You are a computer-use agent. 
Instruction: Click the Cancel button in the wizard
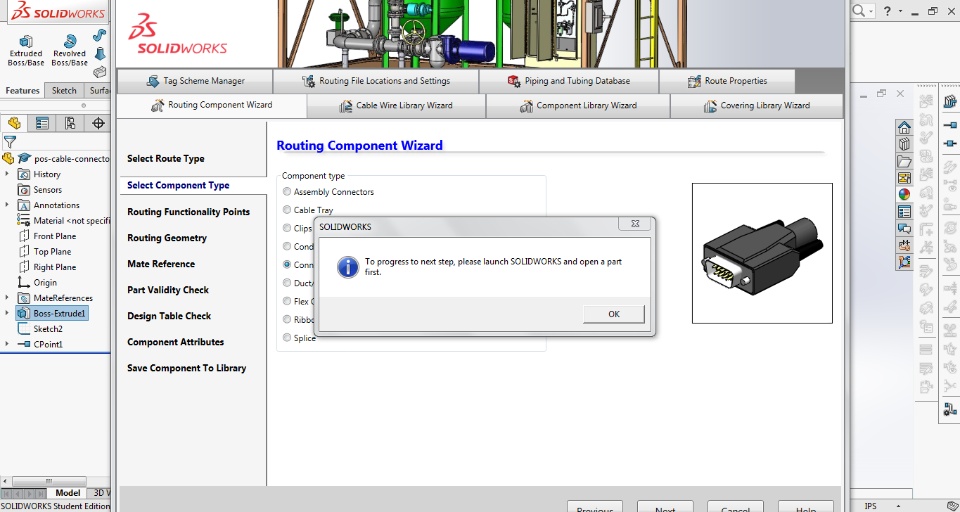coord(735,506)
